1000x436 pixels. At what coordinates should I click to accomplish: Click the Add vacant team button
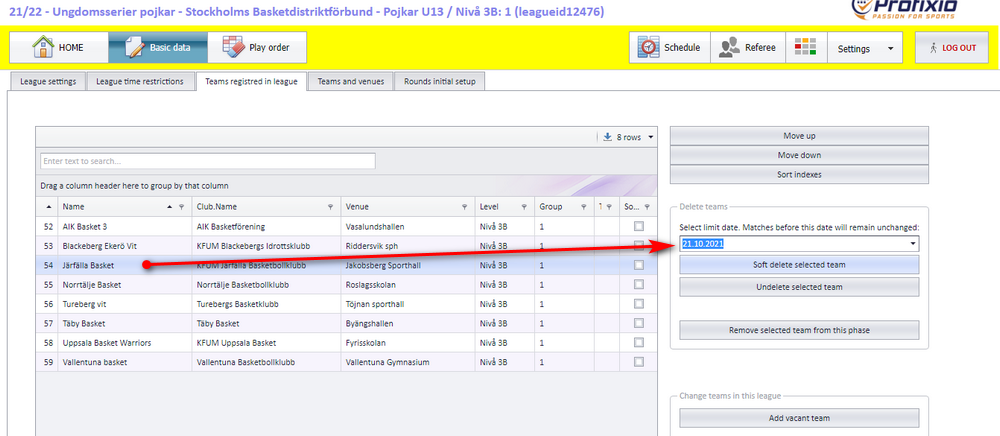pos(799,418)
